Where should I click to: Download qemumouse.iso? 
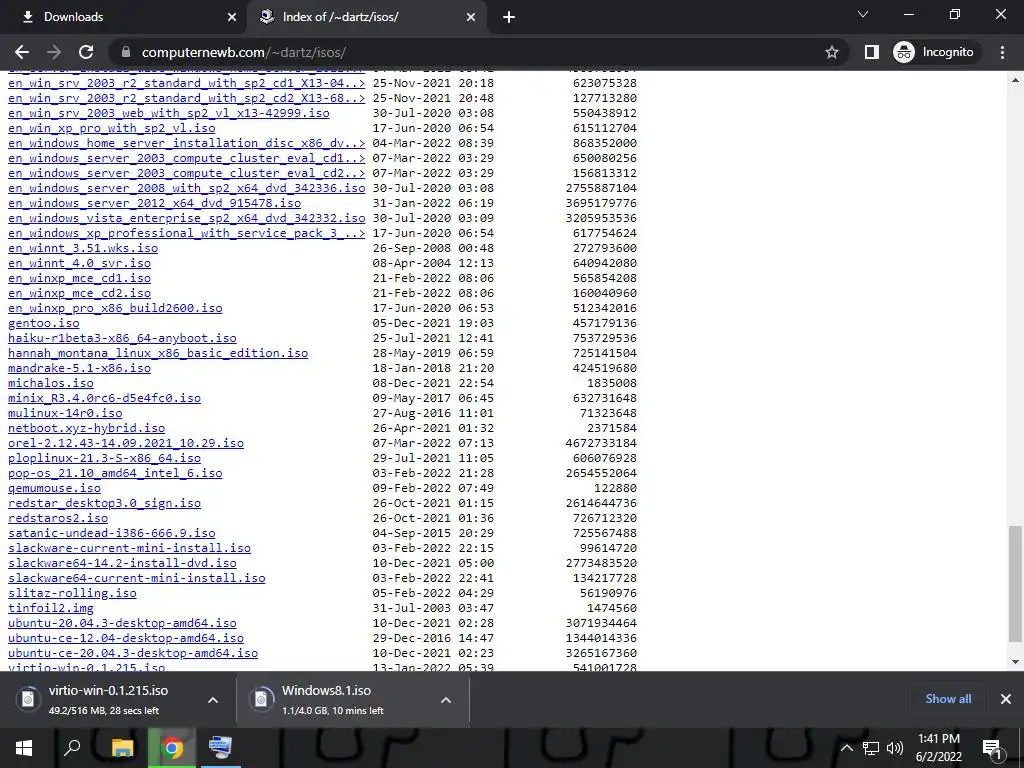point(54,488)
